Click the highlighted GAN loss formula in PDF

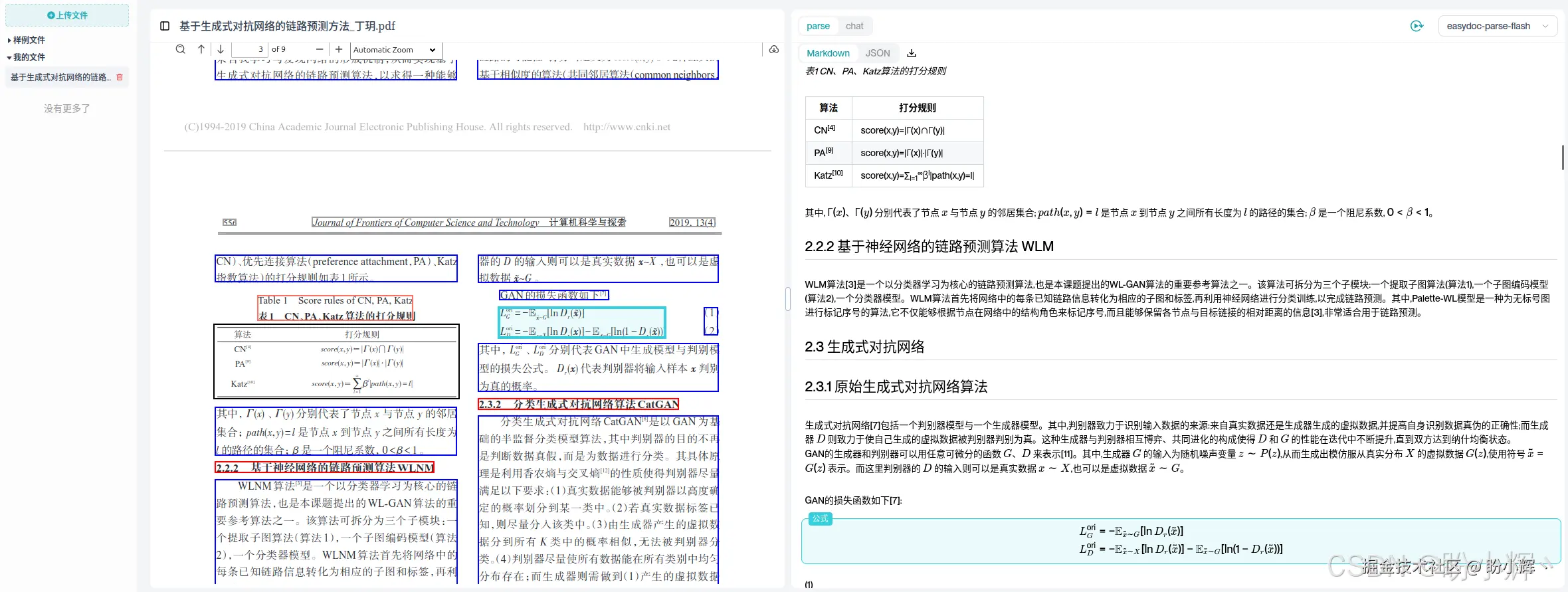[x=582, y=322]
